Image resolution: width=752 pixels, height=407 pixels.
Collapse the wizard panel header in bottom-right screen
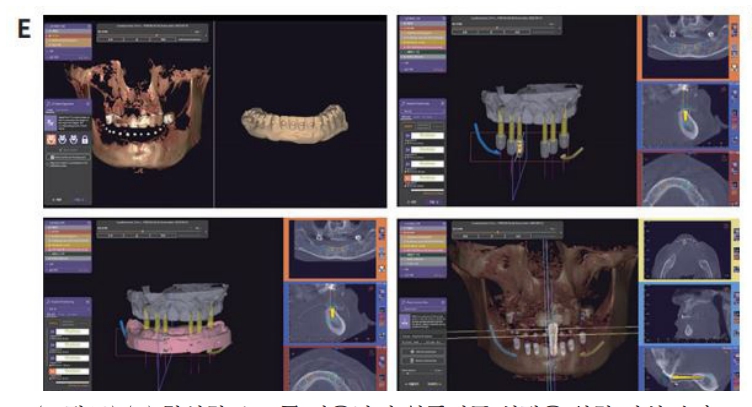coord(420,299)
